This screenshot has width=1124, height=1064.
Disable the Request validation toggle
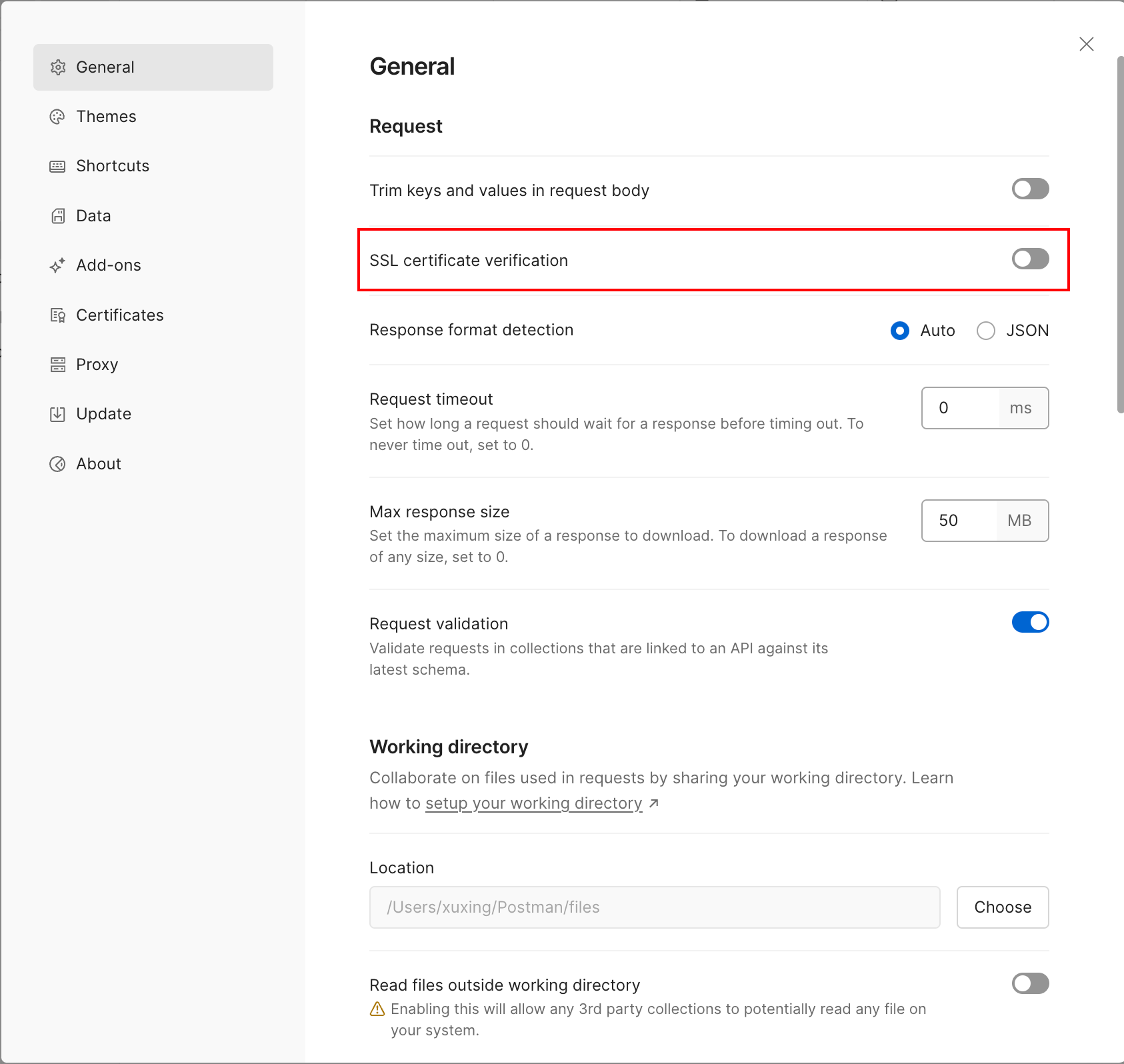pyautogui.click(x=1030, y=623)
